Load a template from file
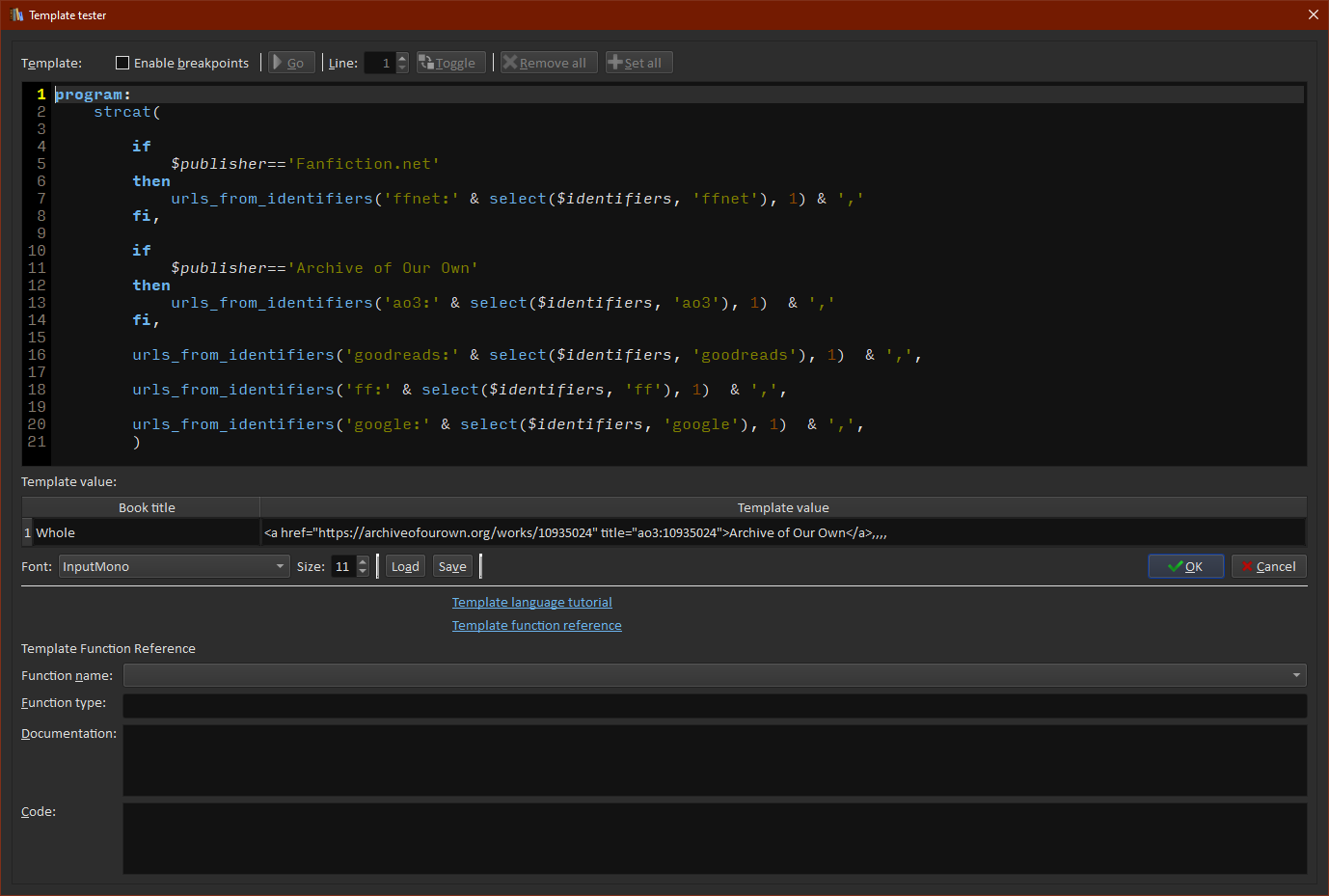The height and width of the screenshot is (896, 1329). [x=405, y=566]
